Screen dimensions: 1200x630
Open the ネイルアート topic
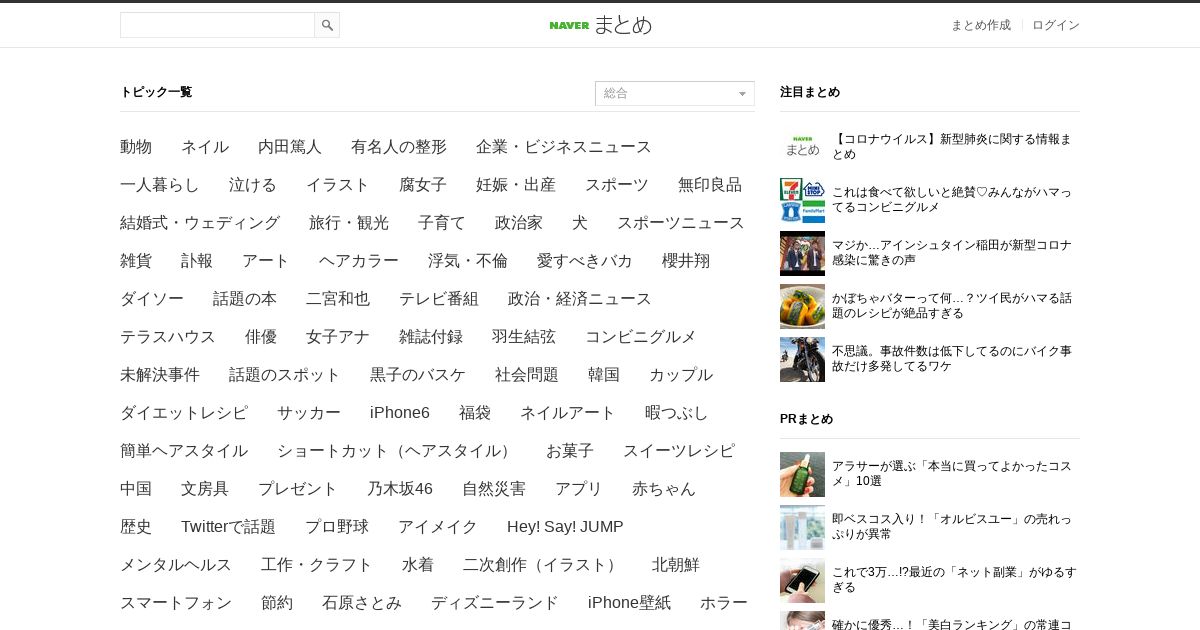click(568, 413)
